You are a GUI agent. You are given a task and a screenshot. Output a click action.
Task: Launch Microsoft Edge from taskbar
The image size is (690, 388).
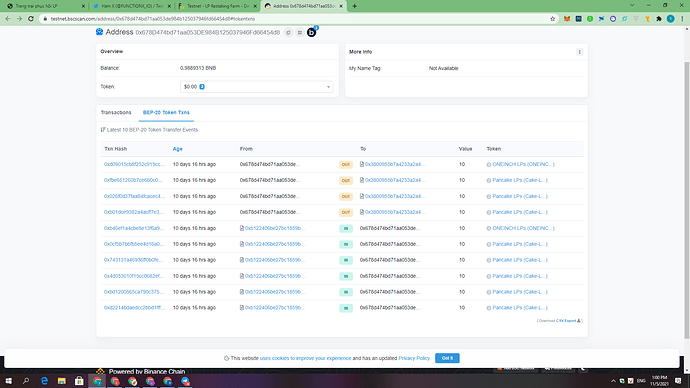point(44,381)
